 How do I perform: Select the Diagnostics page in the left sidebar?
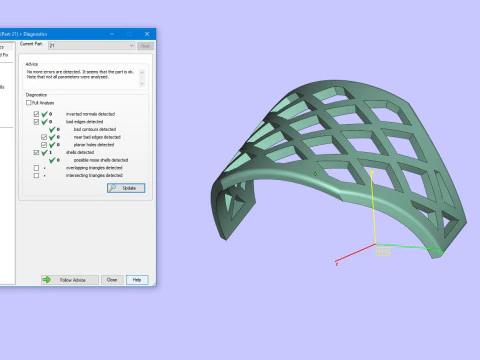2,47
